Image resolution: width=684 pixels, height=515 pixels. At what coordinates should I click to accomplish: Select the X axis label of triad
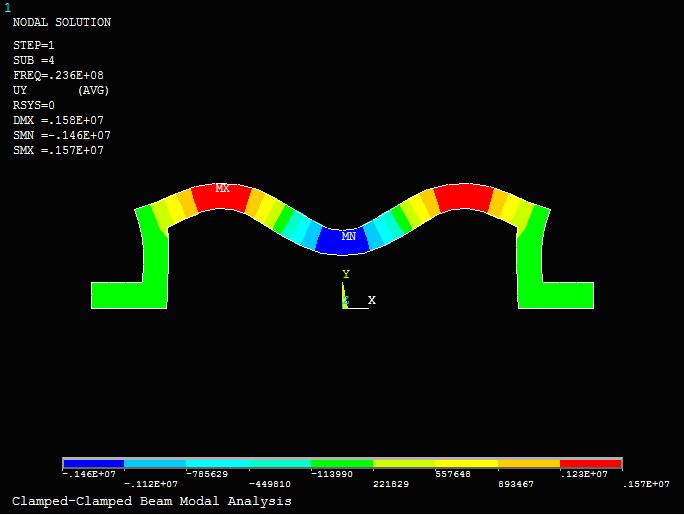[371, 300]
